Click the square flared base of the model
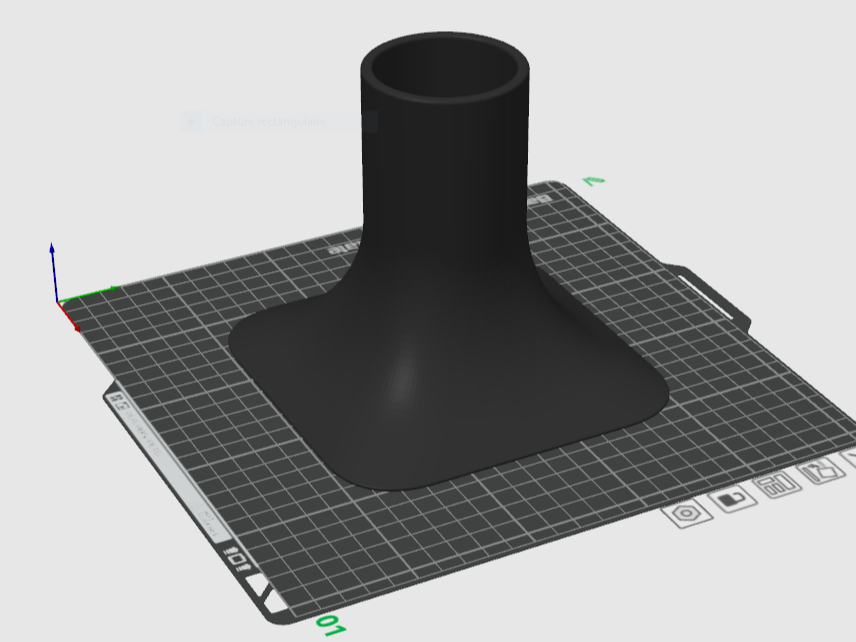The width and height of the screenshot is (856, 642). click(448, 393)
